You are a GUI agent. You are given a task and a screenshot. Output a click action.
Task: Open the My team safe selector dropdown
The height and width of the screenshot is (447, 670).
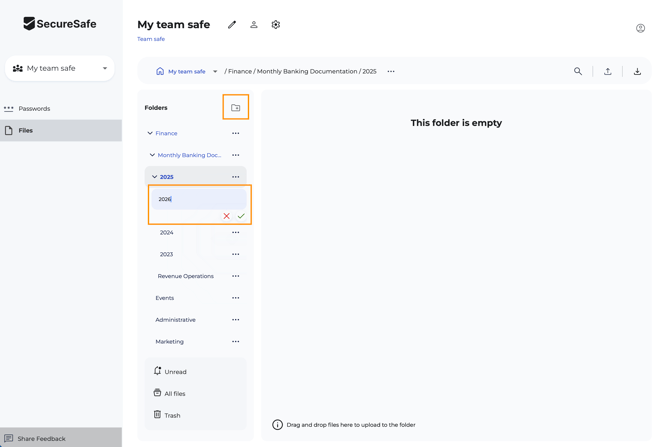pyautogui.click(x=60, y=69)
